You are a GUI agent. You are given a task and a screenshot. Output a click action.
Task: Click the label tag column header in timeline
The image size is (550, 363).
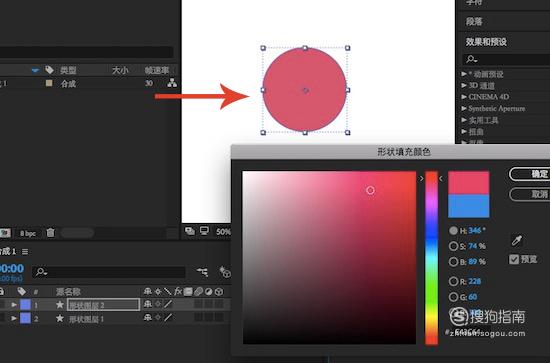(x=21, y=291)
